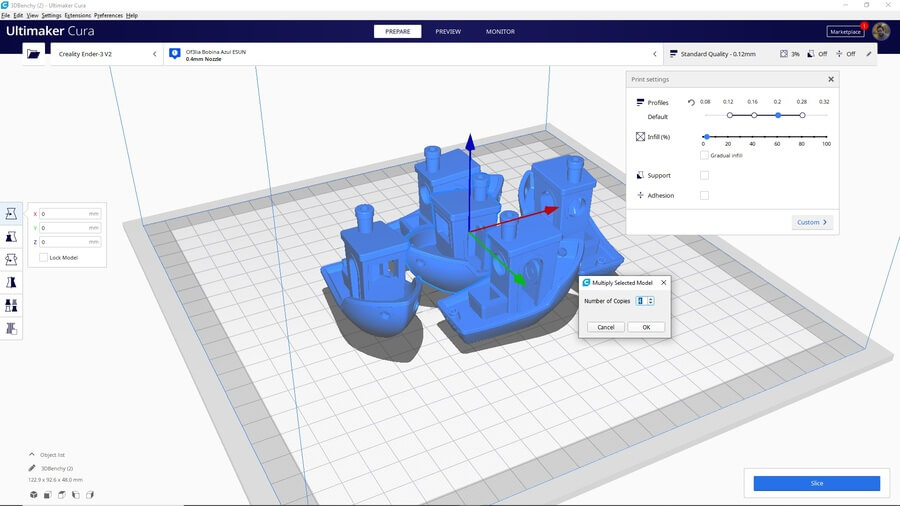Click the Y position input field

tap(70, 228)
